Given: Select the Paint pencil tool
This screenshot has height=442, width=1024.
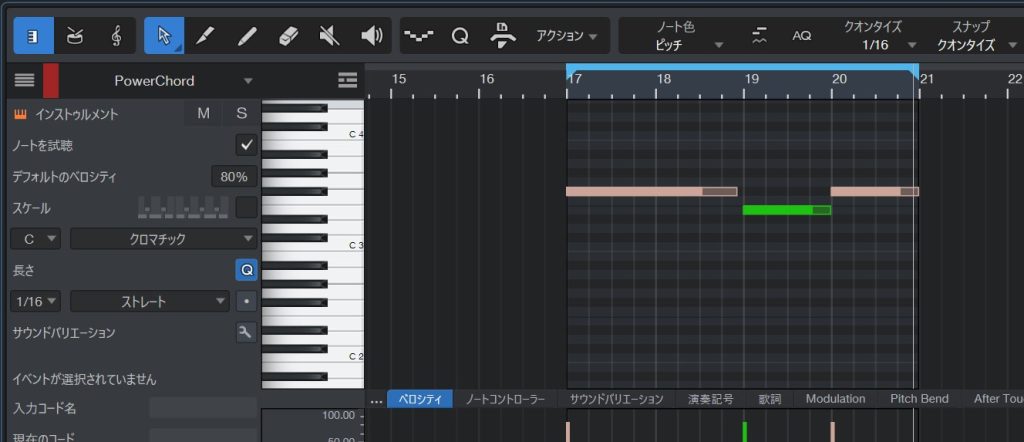Looking at the screenshot, I should point(204,36).
